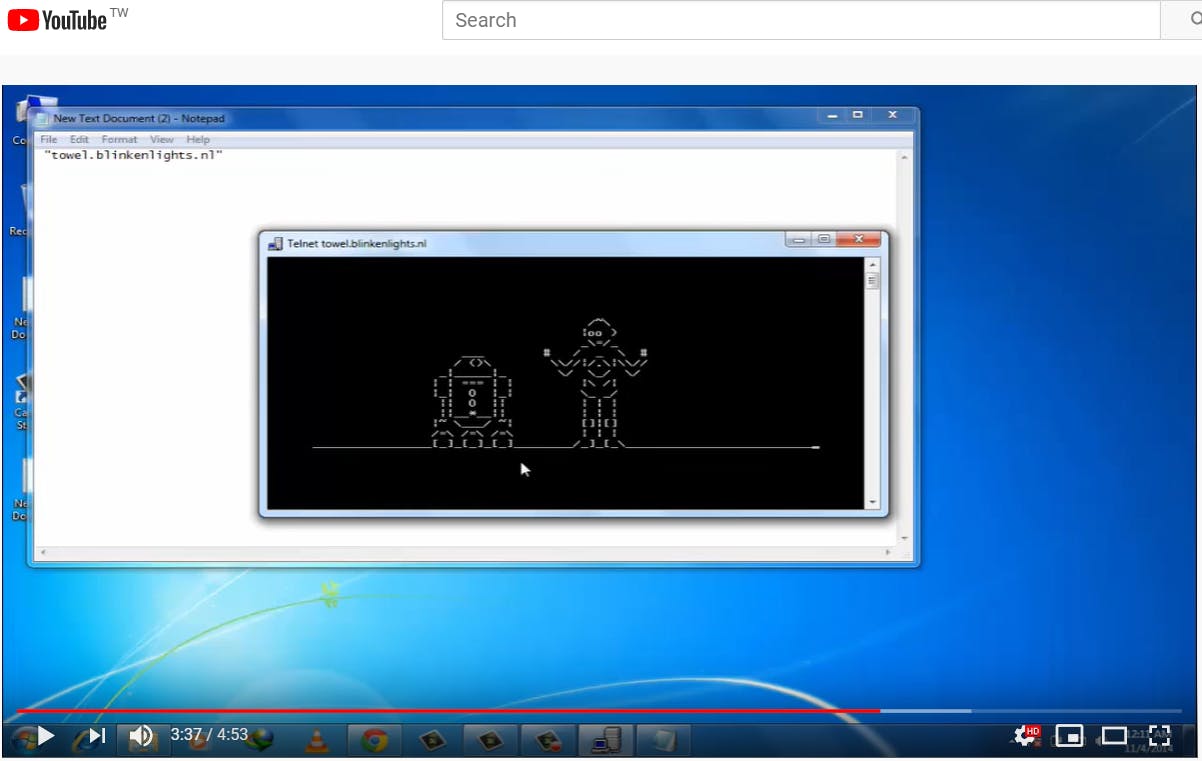Click the R2-D2 ASCII art figure in Telnet
This screenshot has height=761, width=1202.
(473, 402)
